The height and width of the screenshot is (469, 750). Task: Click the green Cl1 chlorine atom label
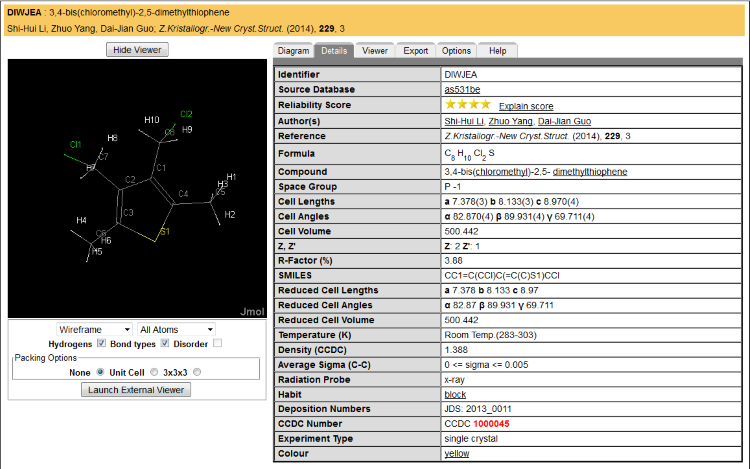click(75, 144)
